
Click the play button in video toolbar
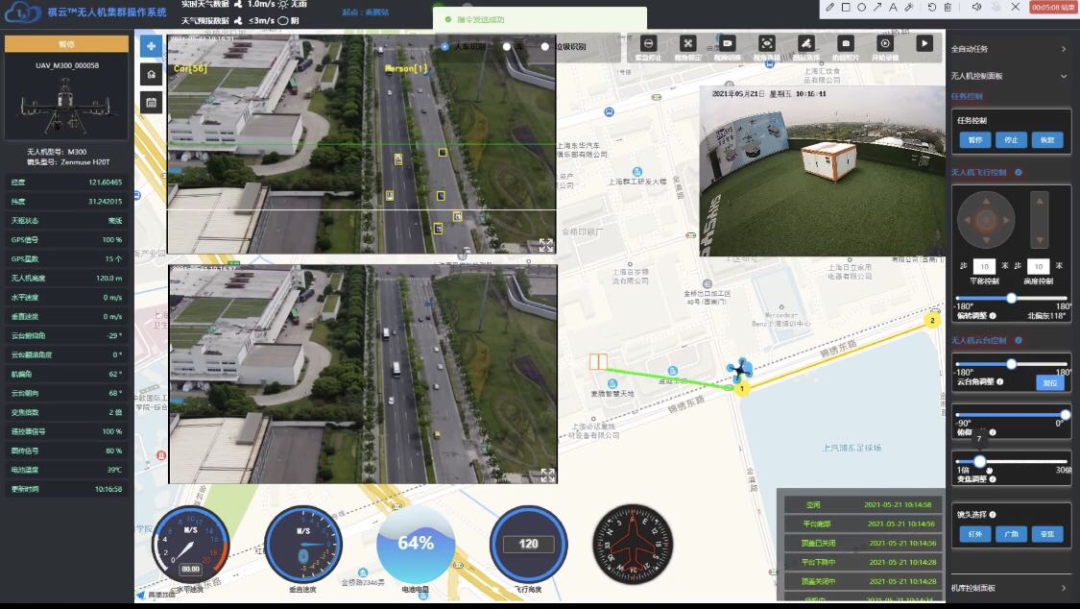pyautogui.click(x=924, y=44)
